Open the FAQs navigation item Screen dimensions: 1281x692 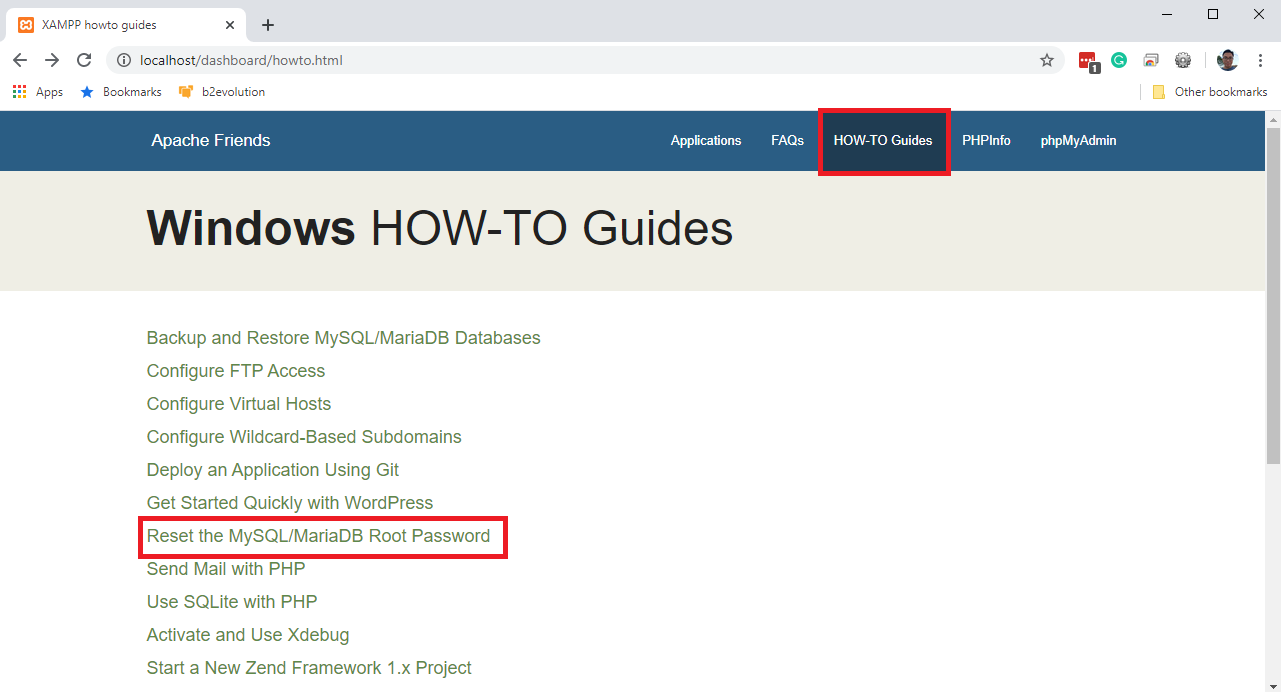coord(787,141)
